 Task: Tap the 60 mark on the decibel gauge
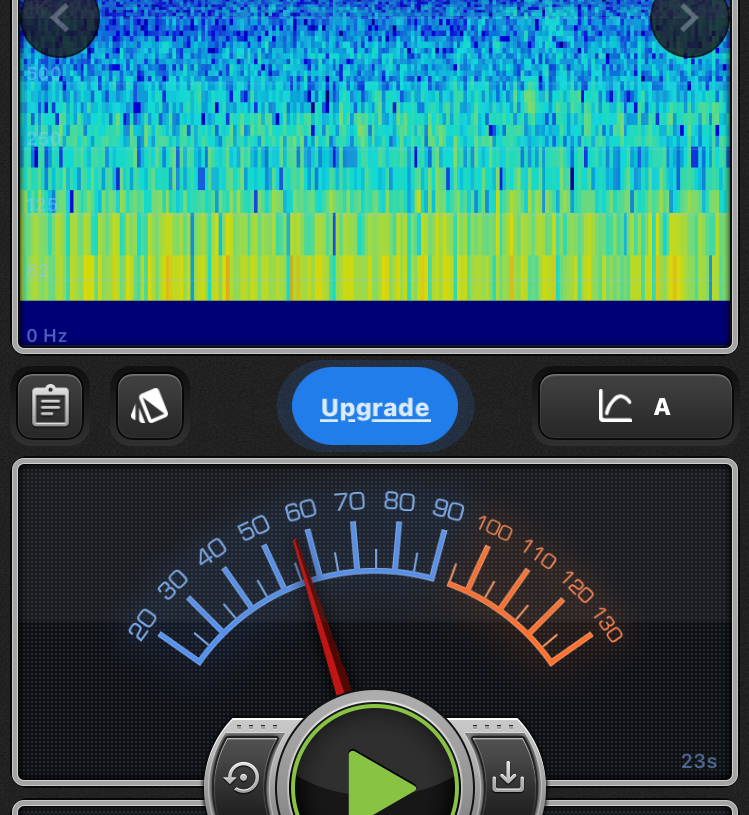coord(301,511)
